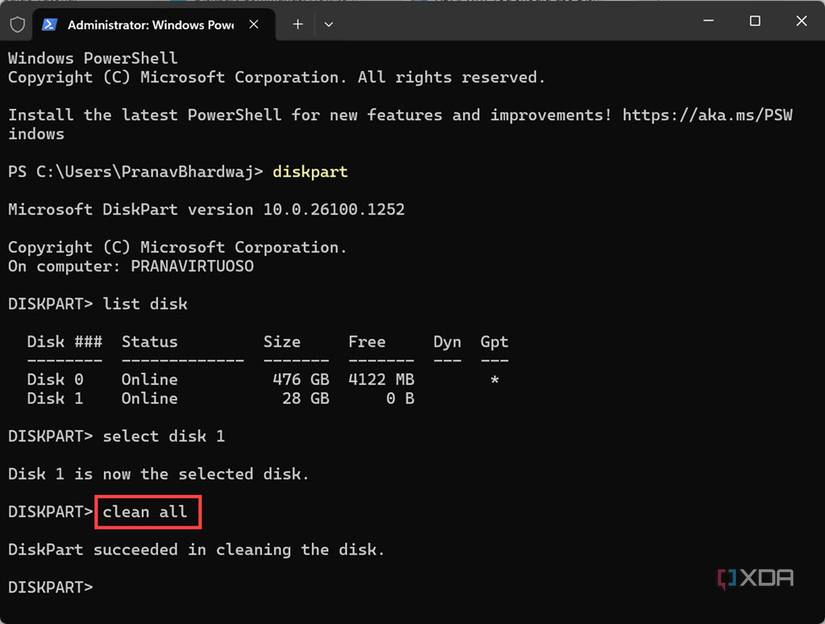This screenshot has height=624, width=825.
Task: Click the PowerShell icon on the tab
Action: click(50, 24)
